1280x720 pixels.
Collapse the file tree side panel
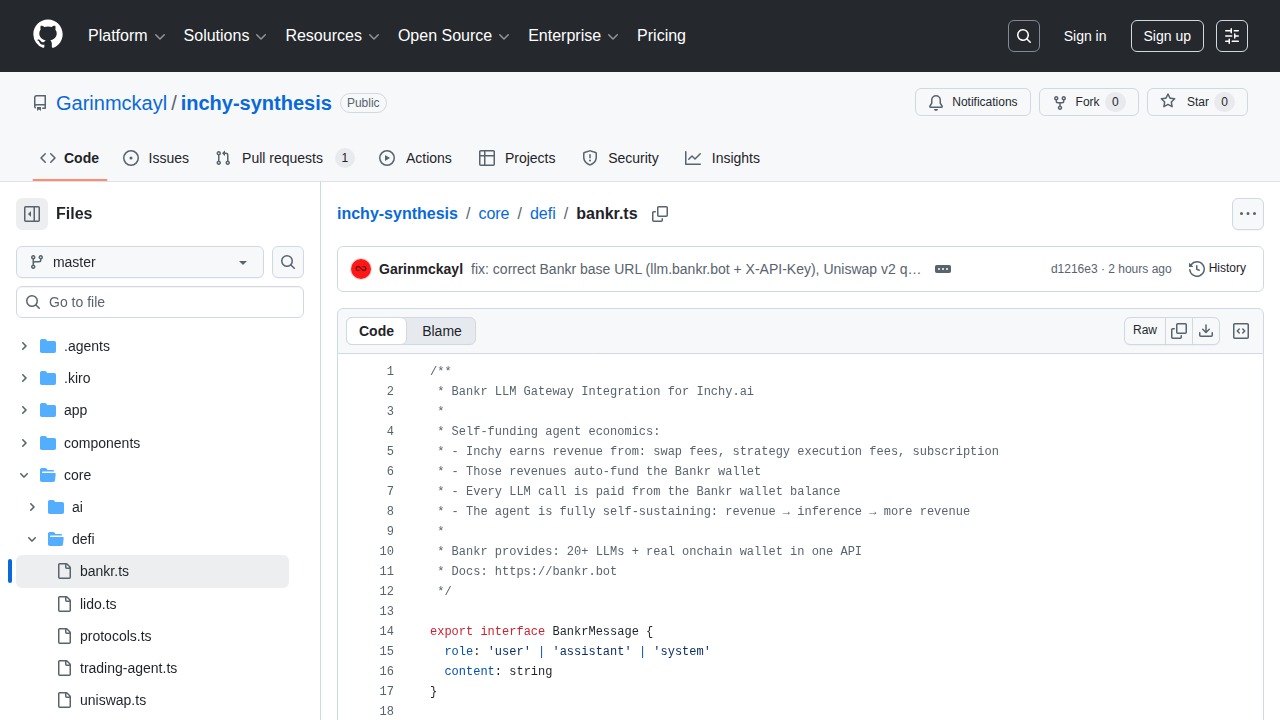point(32,214)
